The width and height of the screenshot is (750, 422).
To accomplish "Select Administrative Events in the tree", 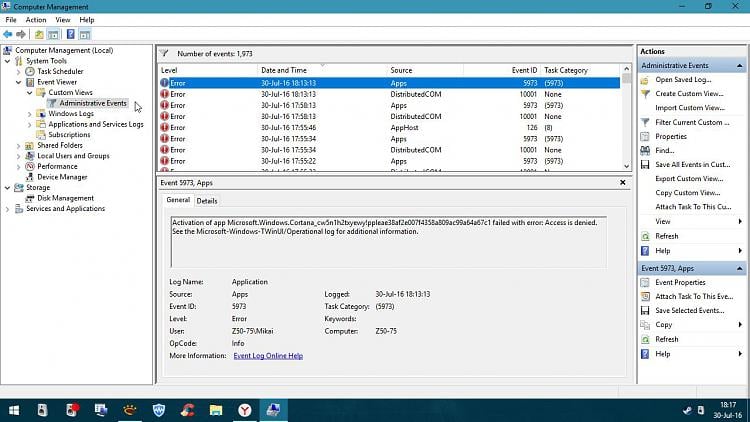I will point(93,103).
